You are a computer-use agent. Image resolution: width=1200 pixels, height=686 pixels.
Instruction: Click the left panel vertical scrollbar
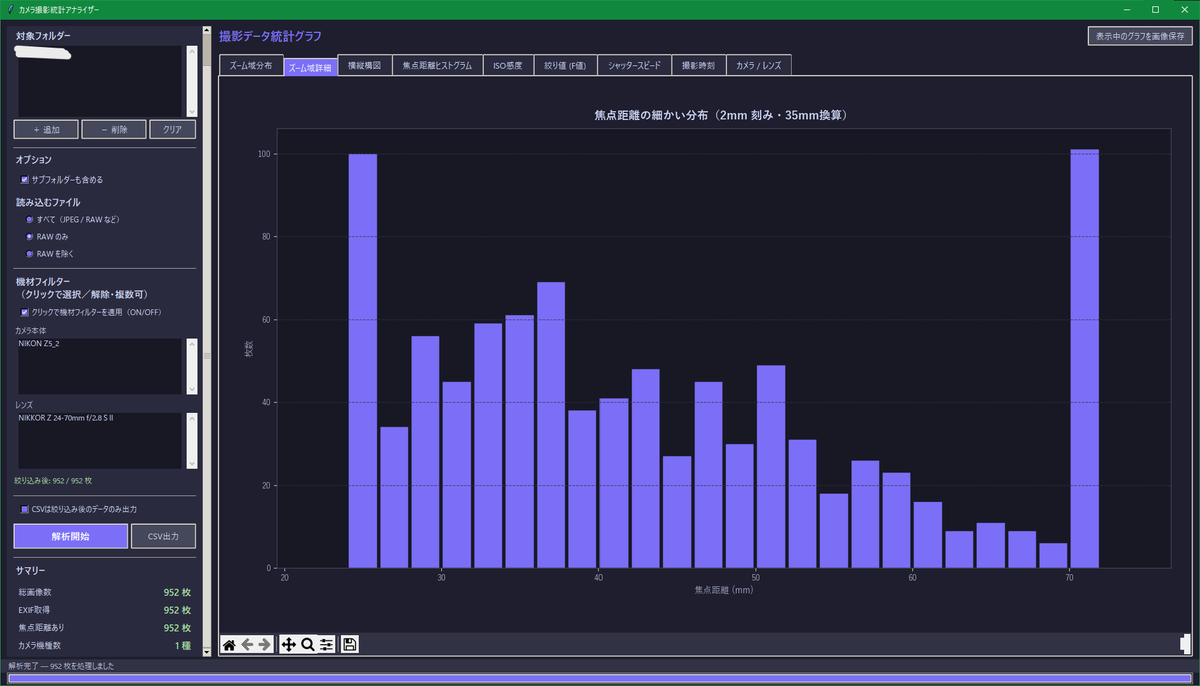[x=207, y=340]
